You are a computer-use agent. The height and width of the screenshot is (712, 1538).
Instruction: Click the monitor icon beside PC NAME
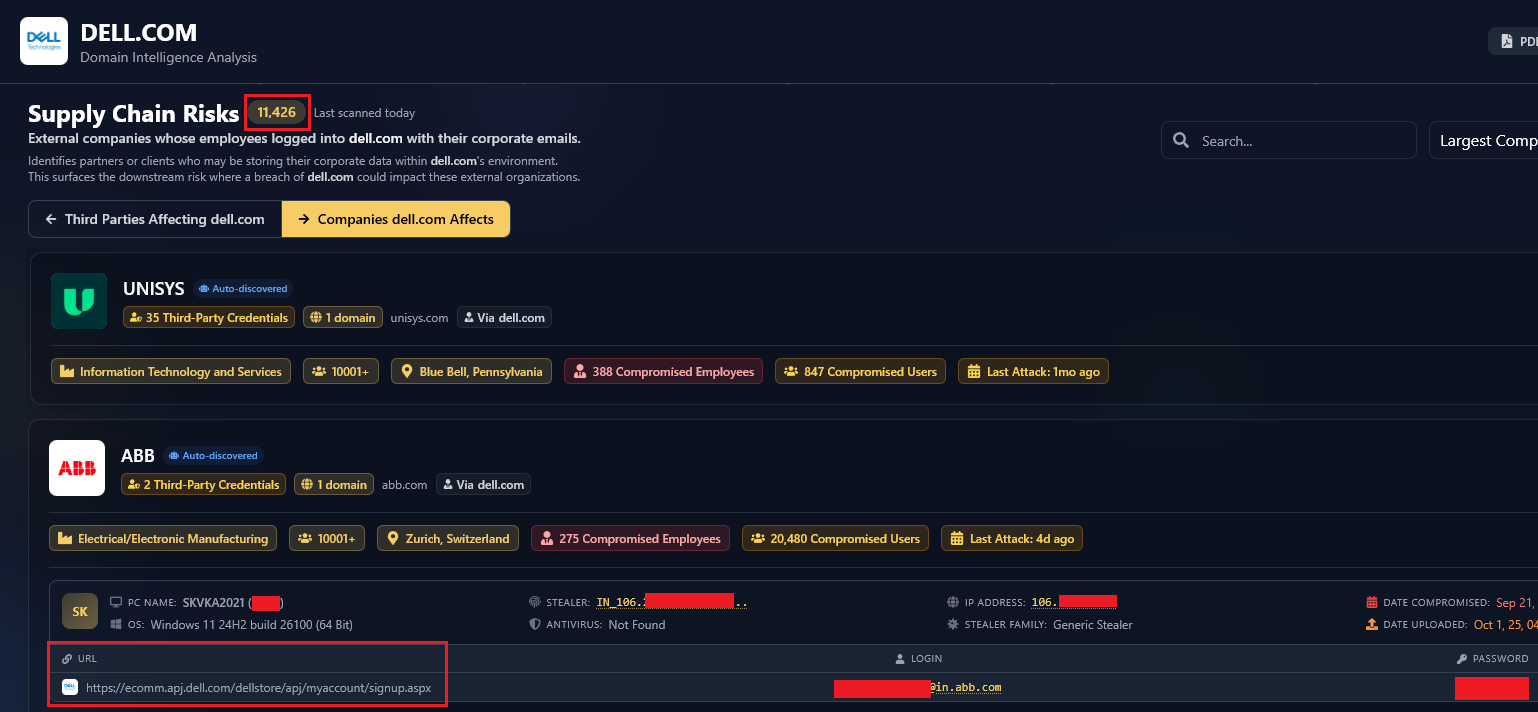pos(116,603)
